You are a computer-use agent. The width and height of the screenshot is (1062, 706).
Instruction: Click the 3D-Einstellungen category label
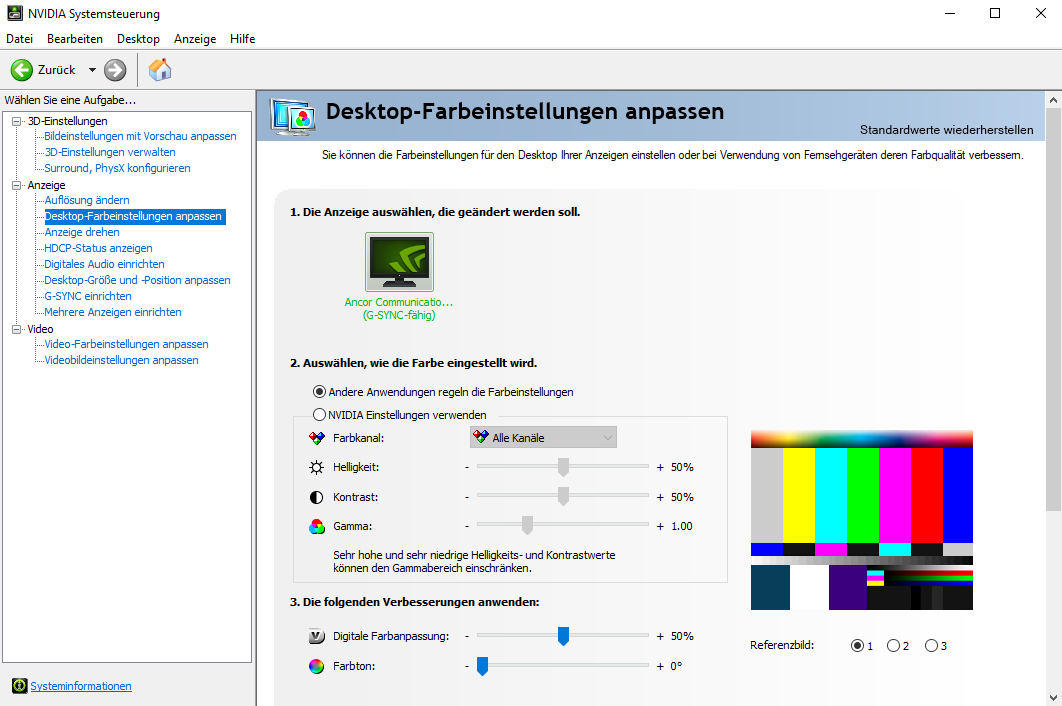(67, 121)
